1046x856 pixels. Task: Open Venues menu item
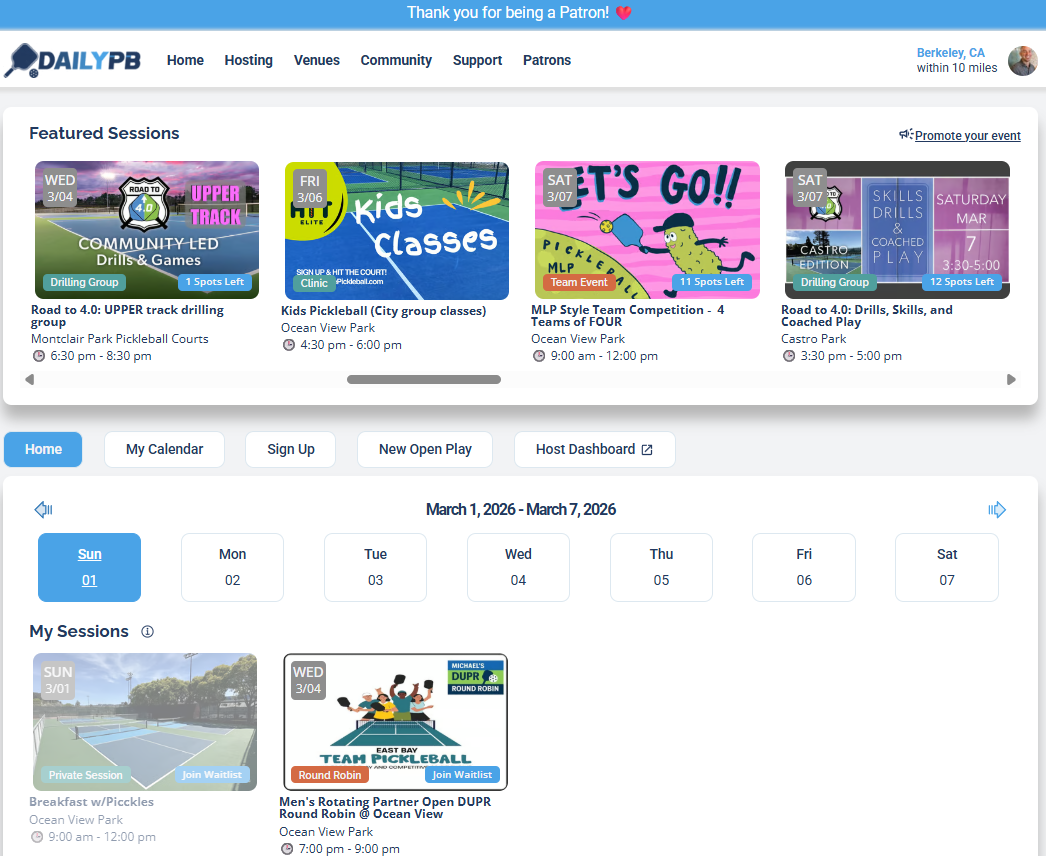317,60
